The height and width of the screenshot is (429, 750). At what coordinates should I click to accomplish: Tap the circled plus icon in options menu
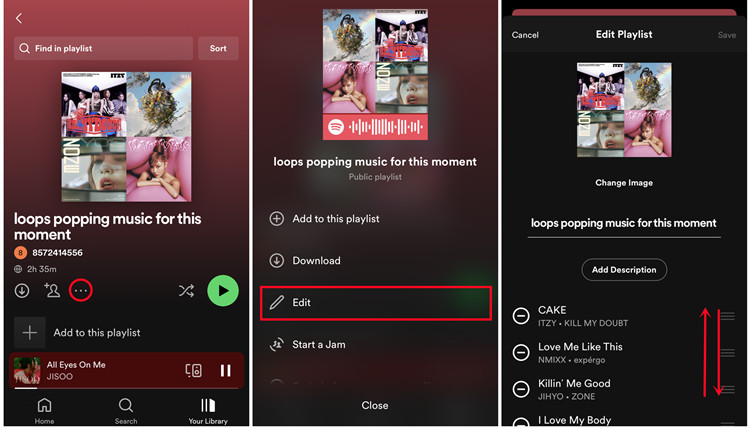tap(276, 219)
